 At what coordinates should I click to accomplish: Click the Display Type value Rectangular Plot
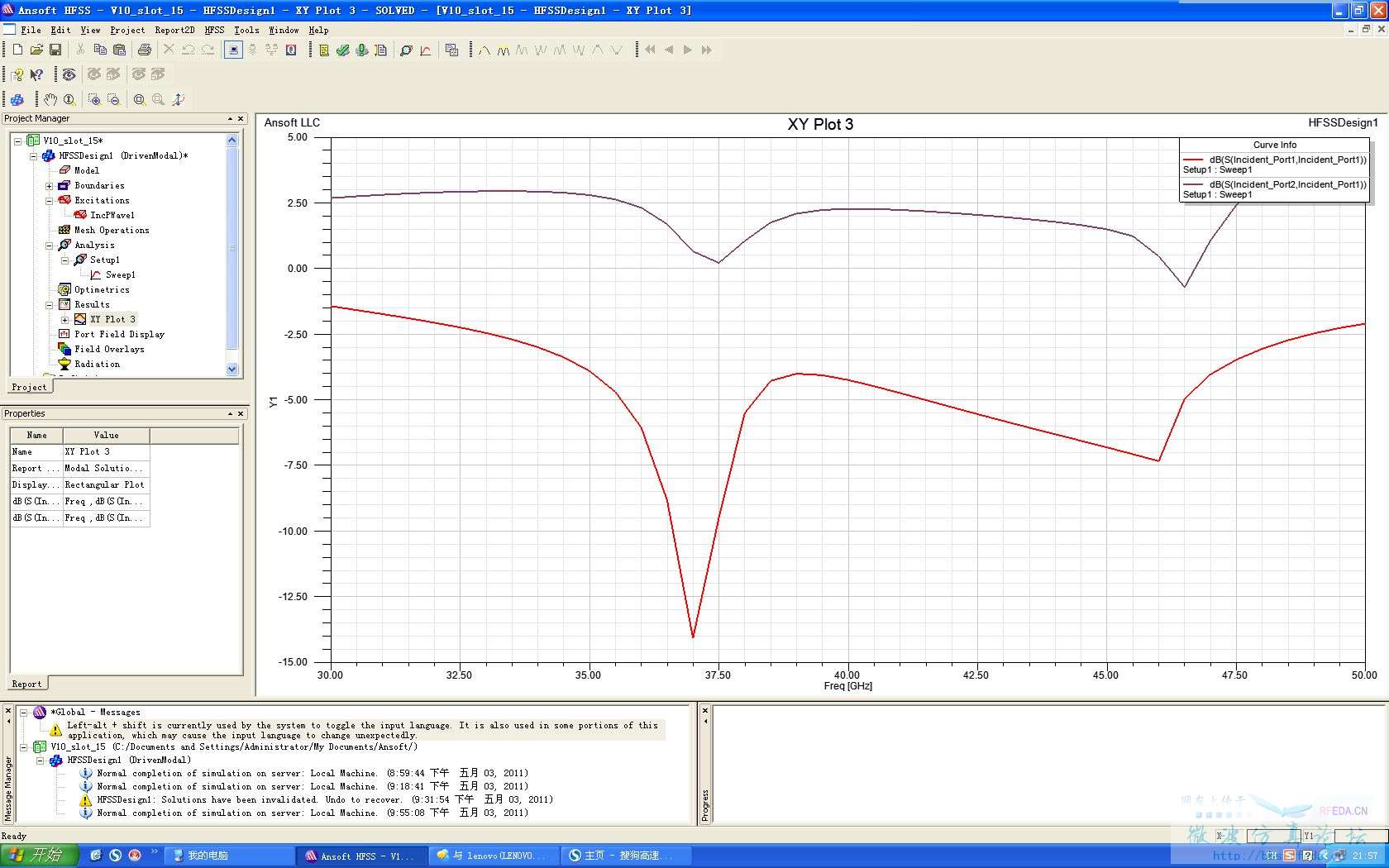[106, 484]
